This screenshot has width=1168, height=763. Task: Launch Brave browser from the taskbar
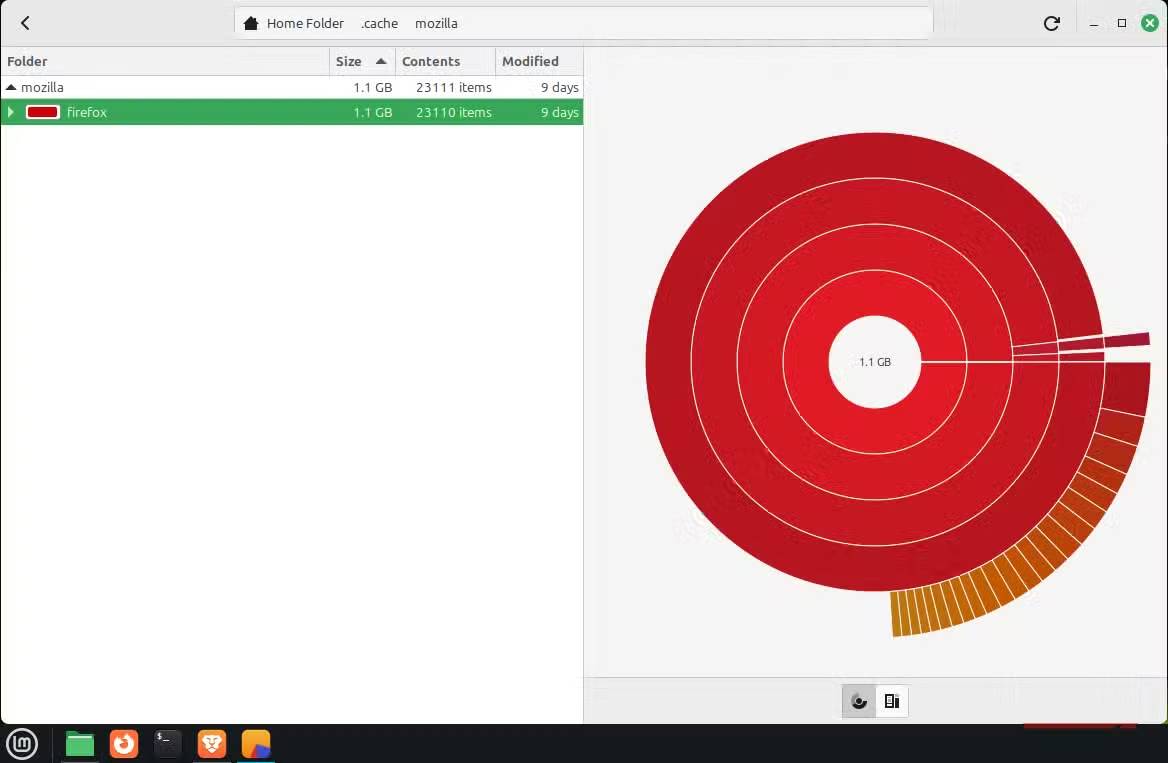212,744
